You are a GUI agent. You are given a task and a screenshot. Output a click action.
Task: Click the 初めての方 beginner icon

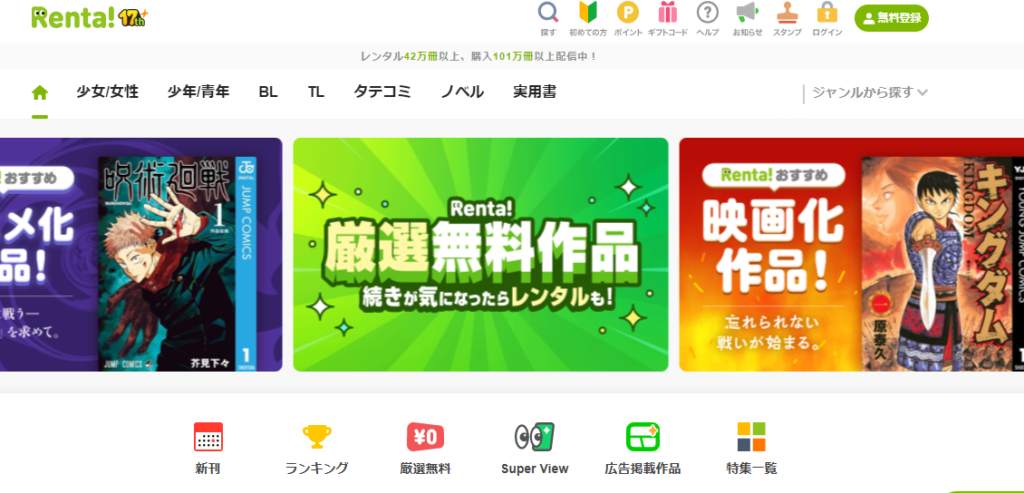(x=588, y=13)
